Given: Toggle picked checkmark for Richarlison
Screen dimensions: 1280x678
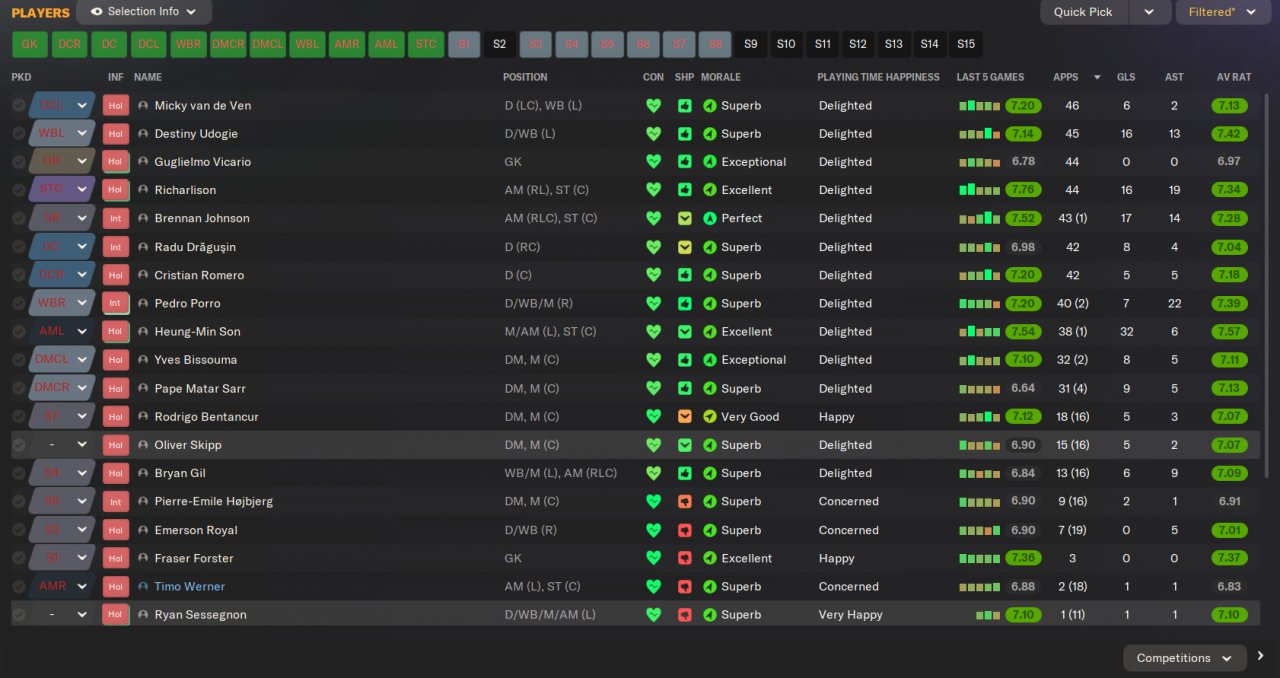Looking at the screenshot, I should pyautogui.click(x=19, y=190).
